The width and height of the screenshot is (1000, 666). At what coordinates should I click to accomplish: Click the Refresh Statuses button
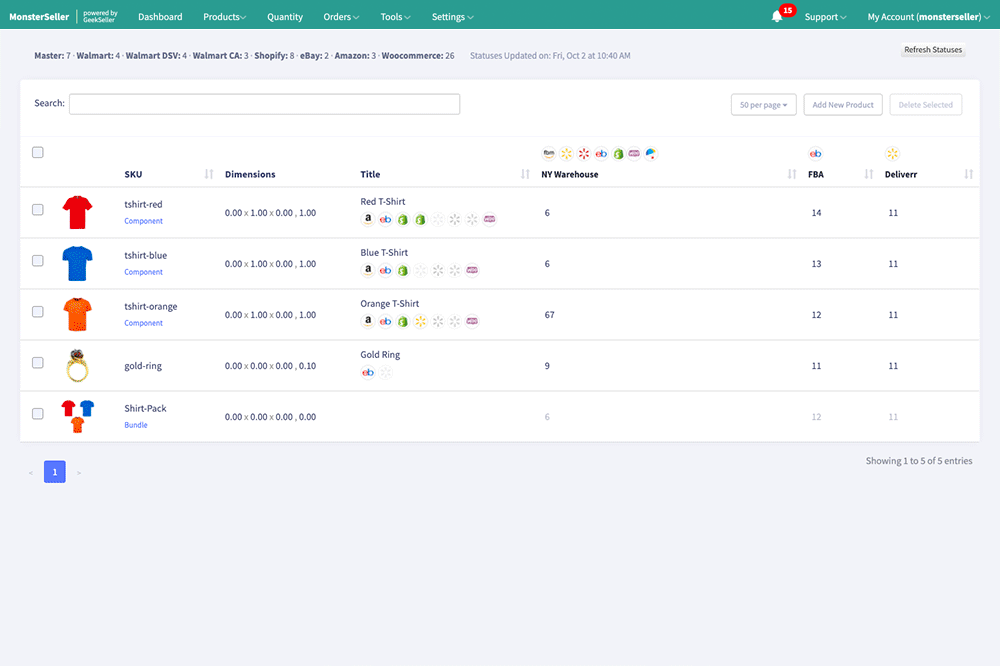coord(933,50)
